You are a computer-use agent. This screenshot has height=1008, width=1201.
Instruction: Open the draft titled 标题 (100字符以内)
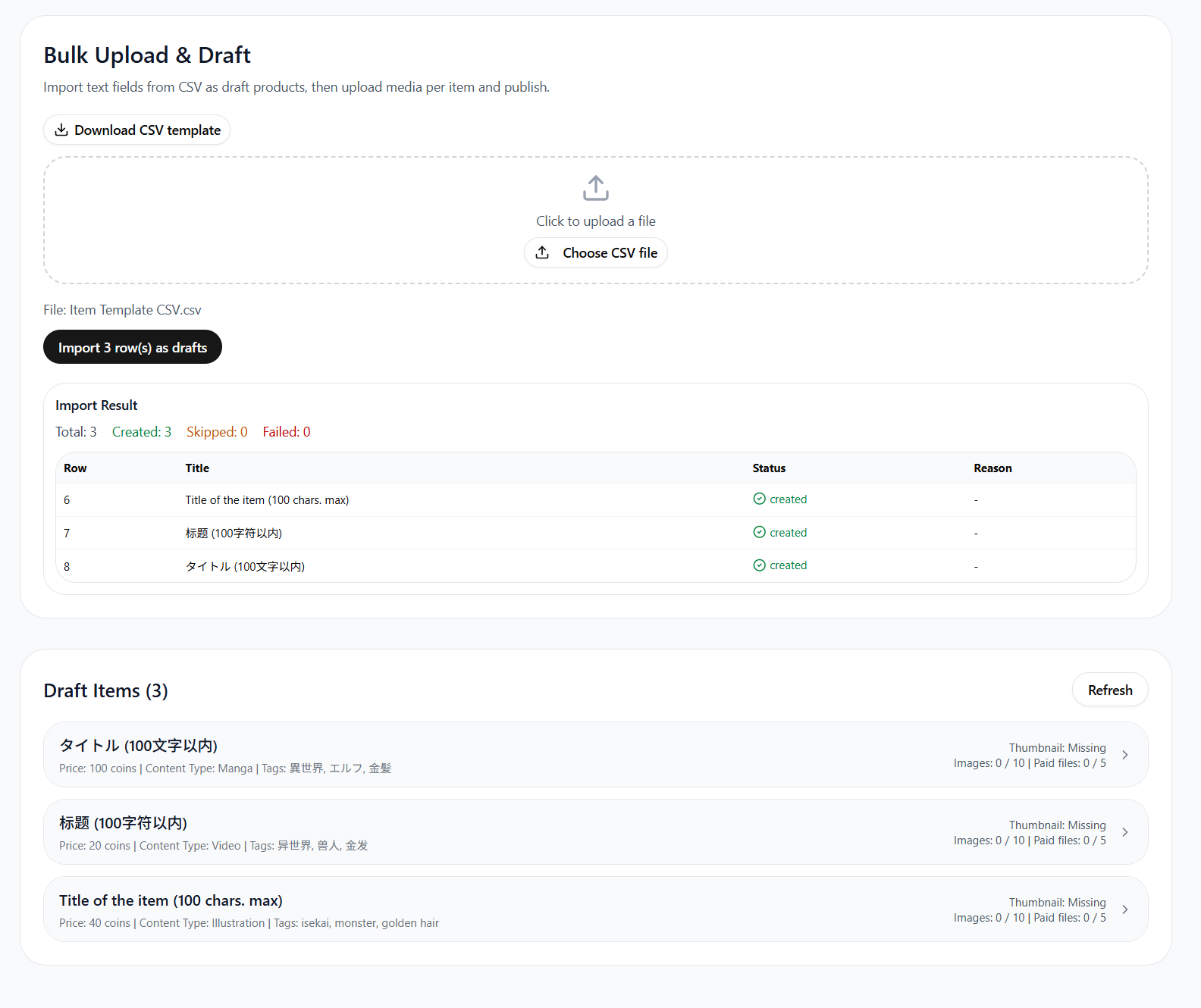tap(596, 832)
